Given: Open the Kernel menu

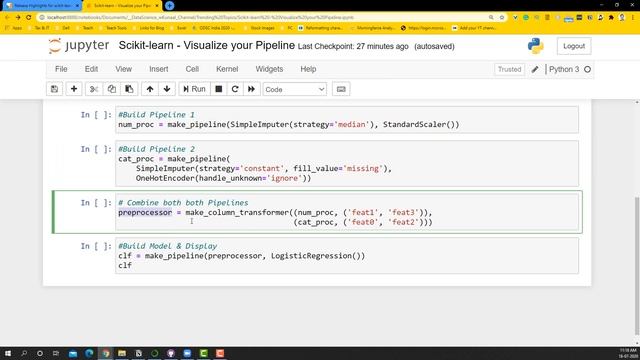Looking at the screenshot, I should [x=227, y=69].
